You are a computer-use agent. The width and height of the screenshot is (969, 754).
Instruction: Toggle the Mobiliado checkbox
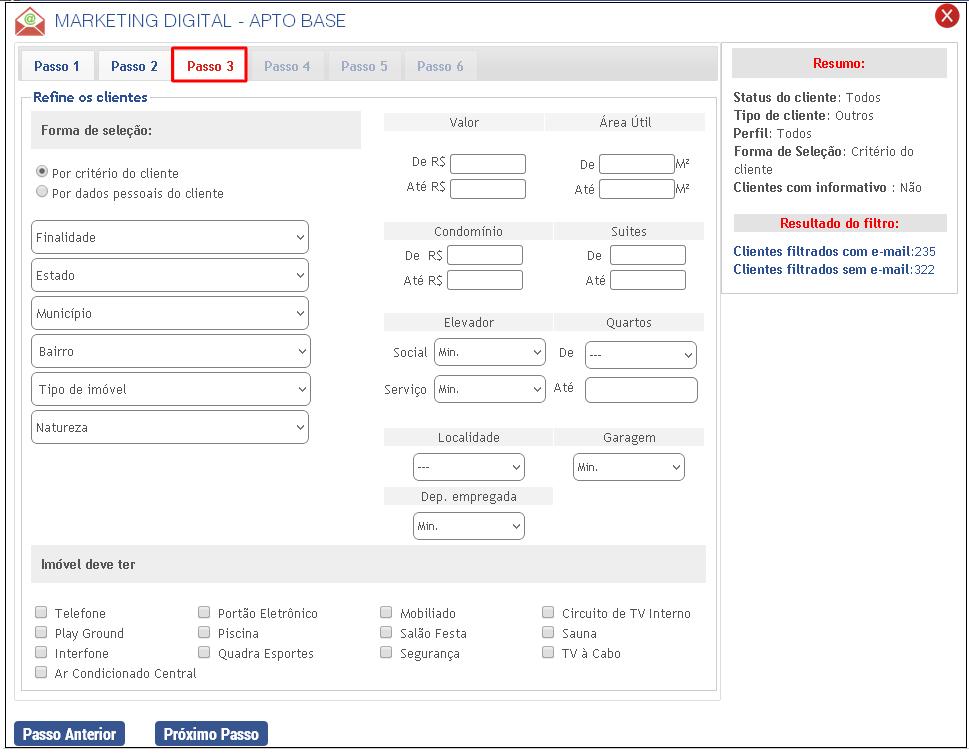point(386,613)
